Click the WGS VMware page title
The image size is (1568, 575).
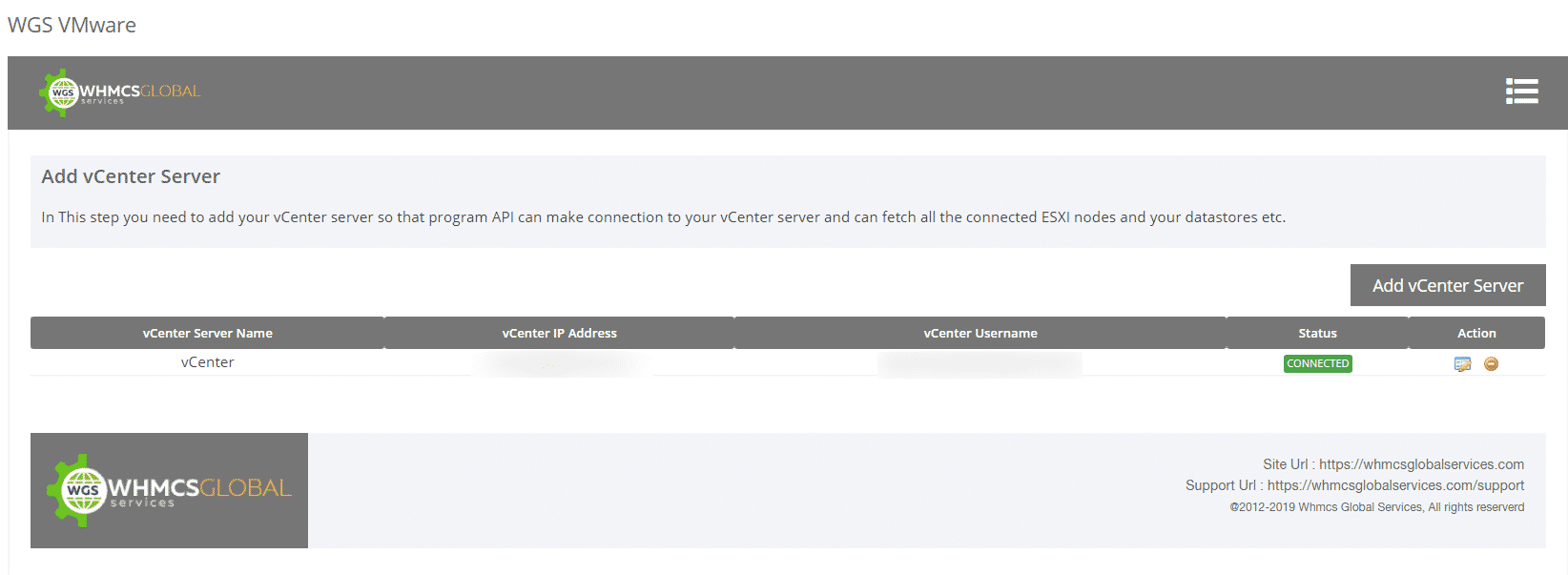(72, 25)
